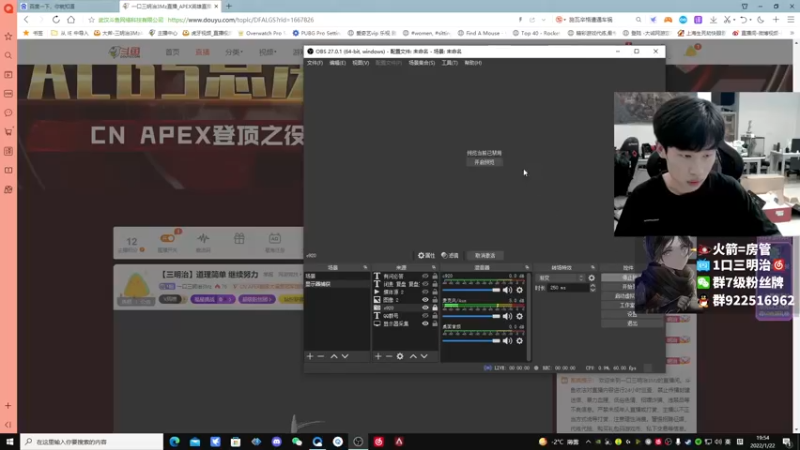Remove the selected source with the minus icon
Viewport: 800px width, 450px height.
[x=389, y=356]
